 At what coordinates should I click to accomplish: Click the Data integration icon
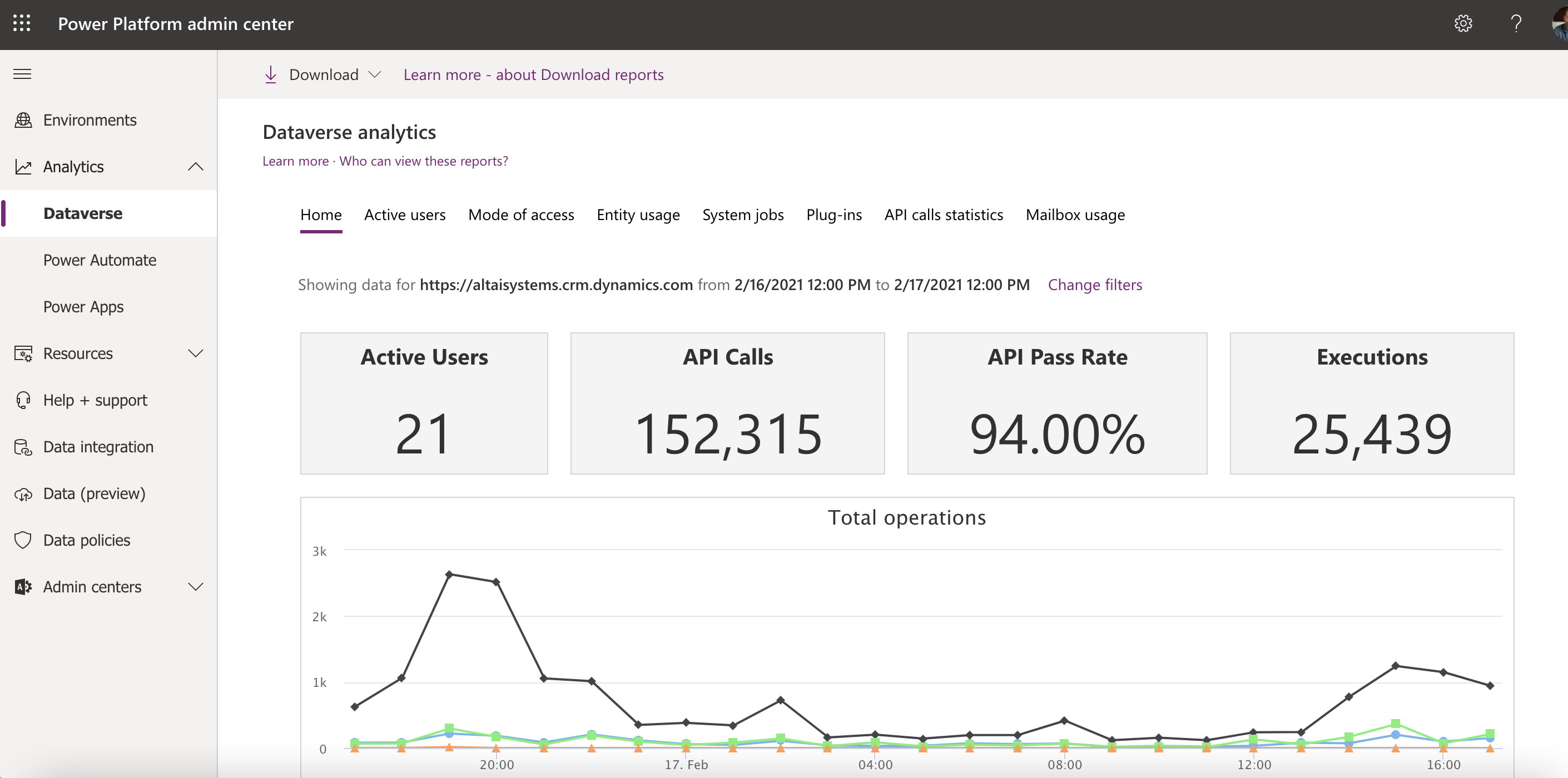pos(23,447)
